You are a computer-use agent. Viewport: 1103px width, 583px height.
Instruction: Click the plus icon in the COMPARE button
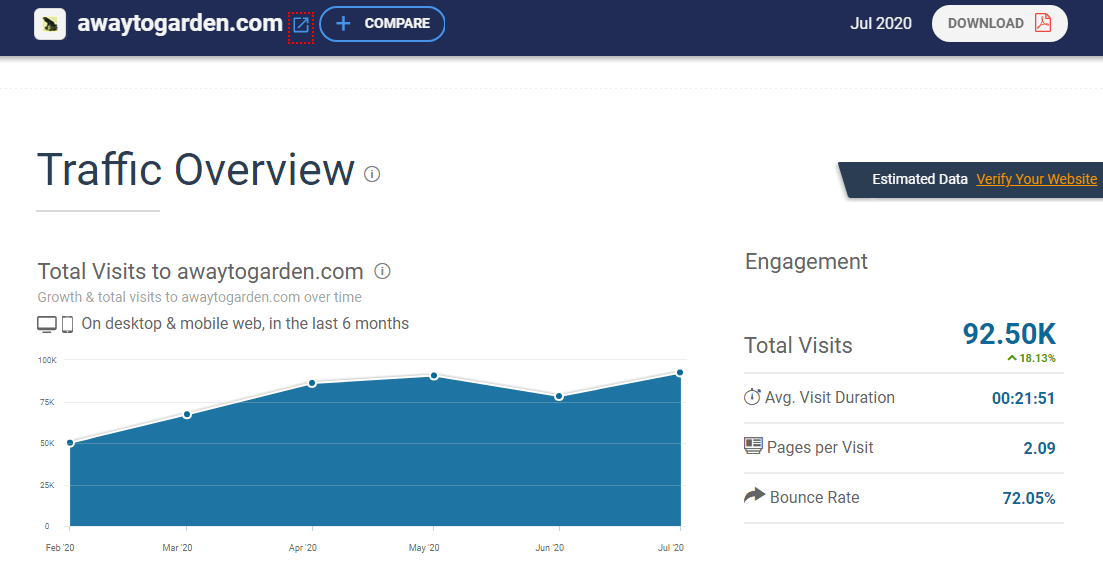343,24
